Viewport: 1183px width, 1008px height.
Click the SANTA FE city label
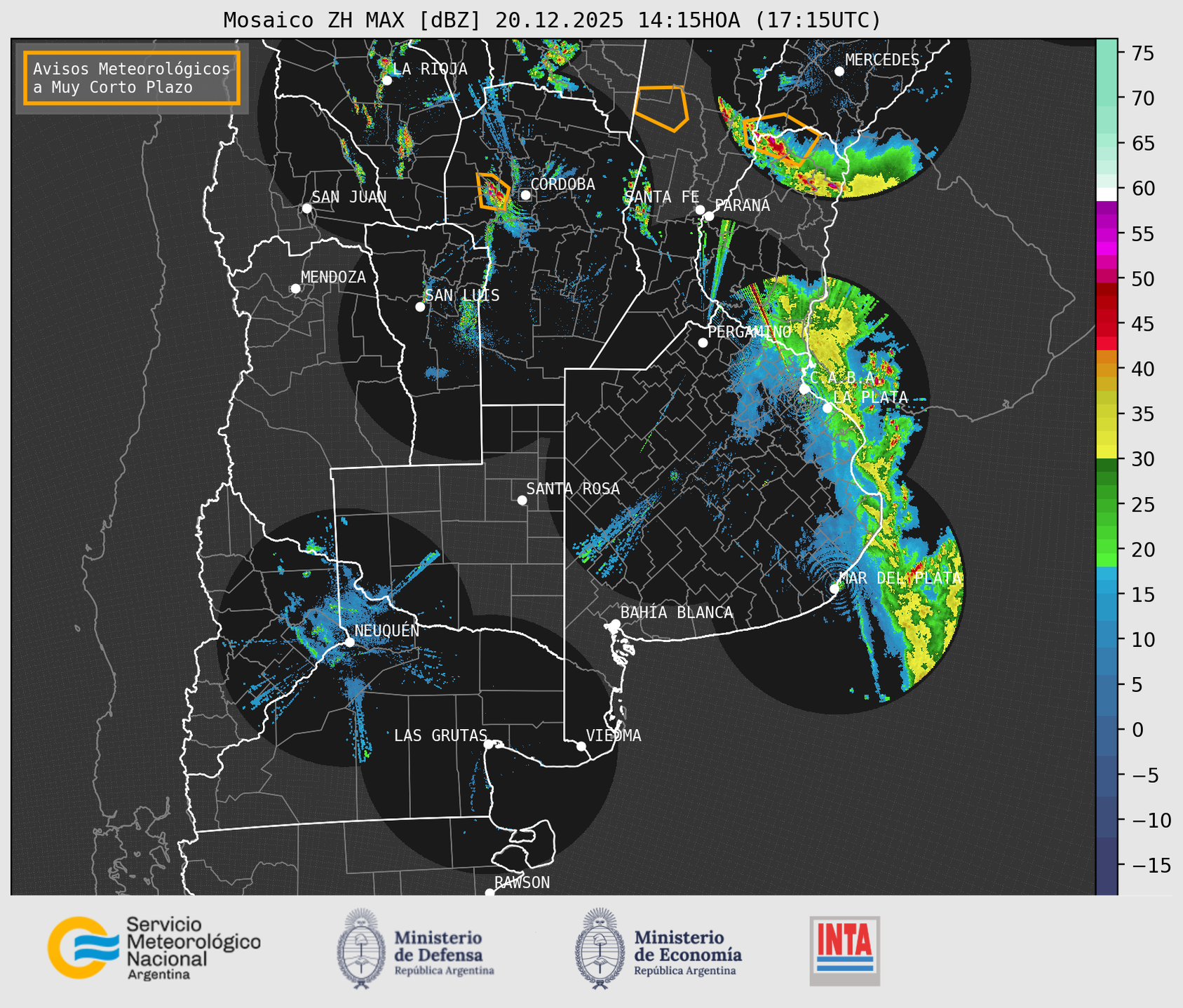[x=662, y=197]
